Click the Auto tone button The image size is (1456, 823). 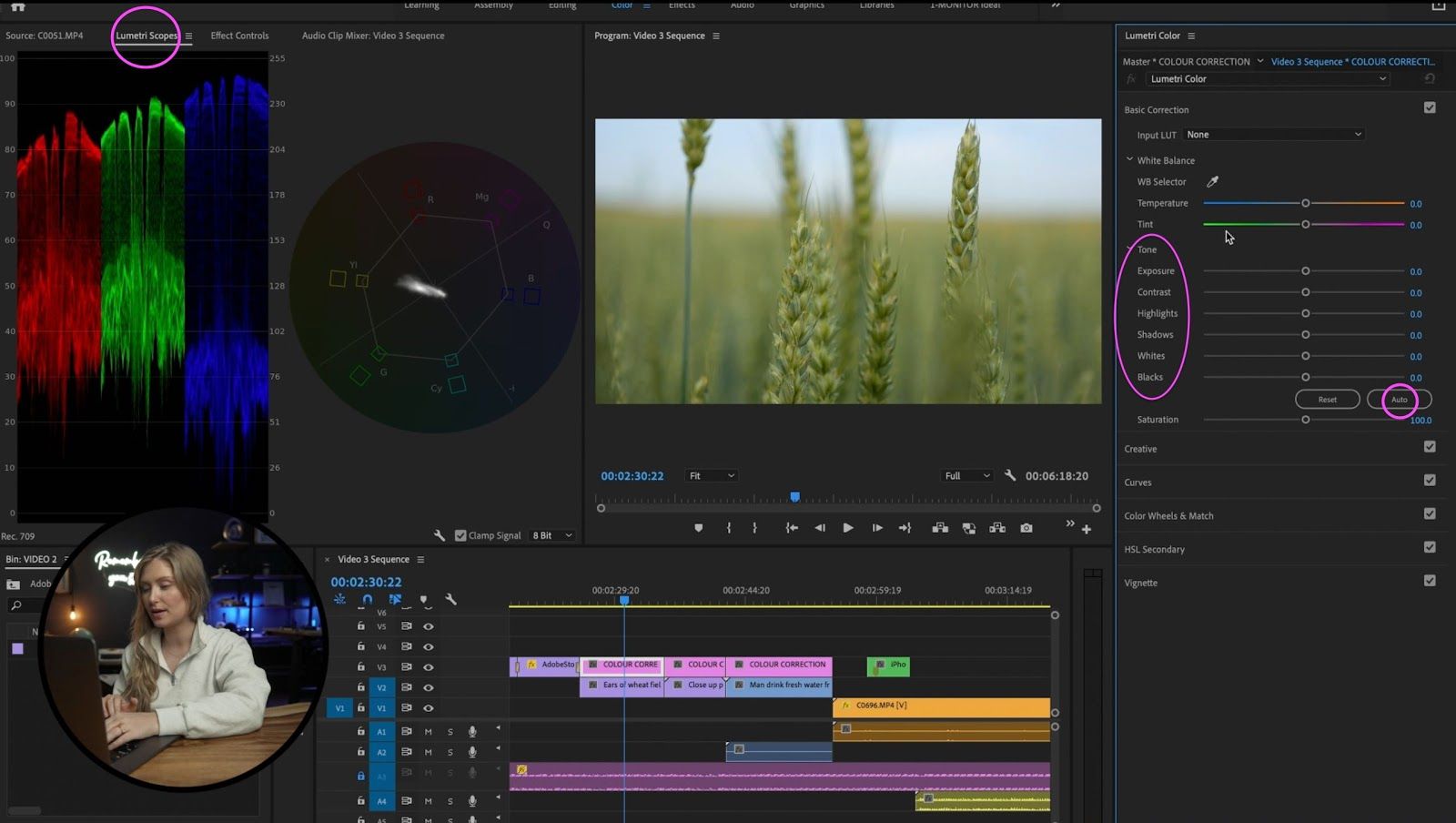tap(1399, 400)
